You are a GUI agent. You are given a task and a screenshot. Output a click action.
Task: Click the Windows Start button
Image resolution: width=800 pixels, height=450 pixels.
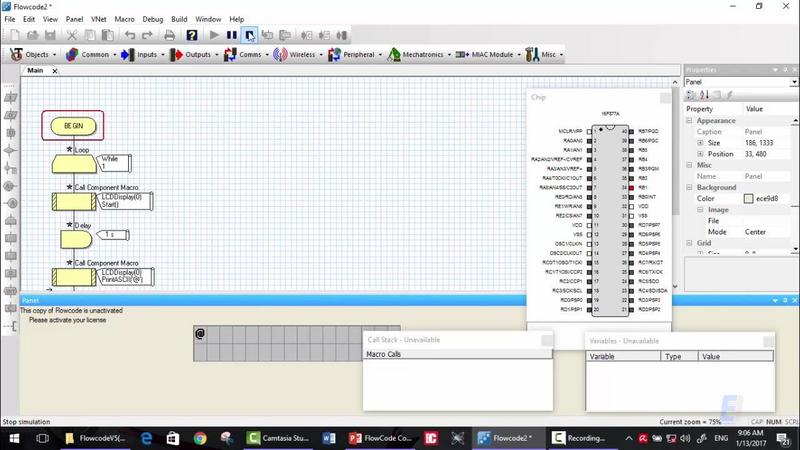click(14, 438)
